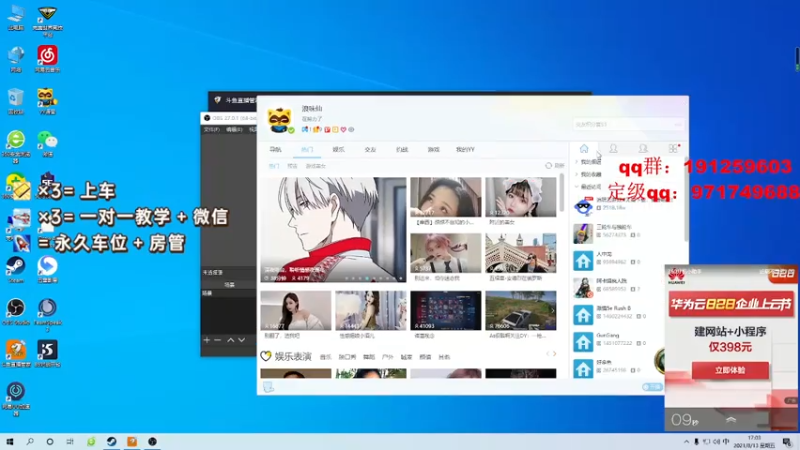Expand the 我的频道 tree node
The height and width of the screenshot is (450, 800).
(577, 162)
